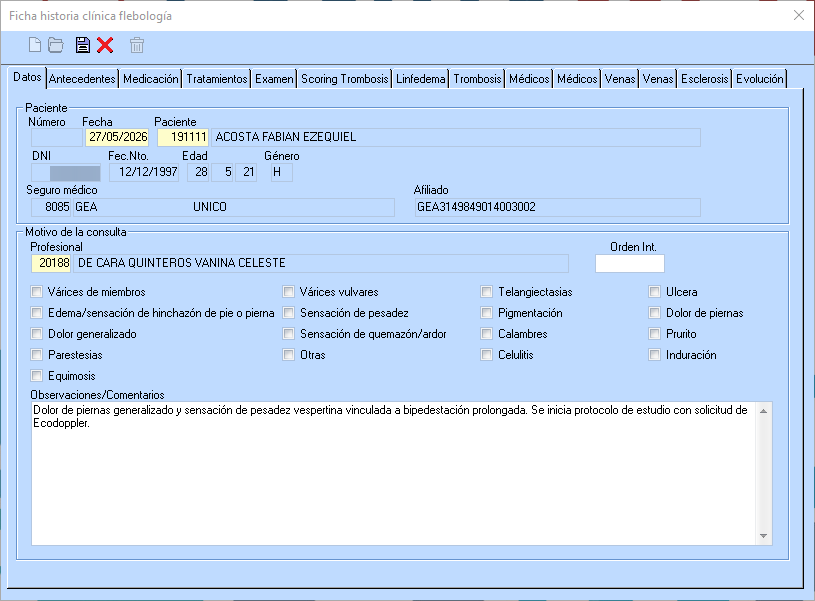The width and height of the screenshot is (815, 601).
Task: Check the Induración option
Action: coord(654,355)
